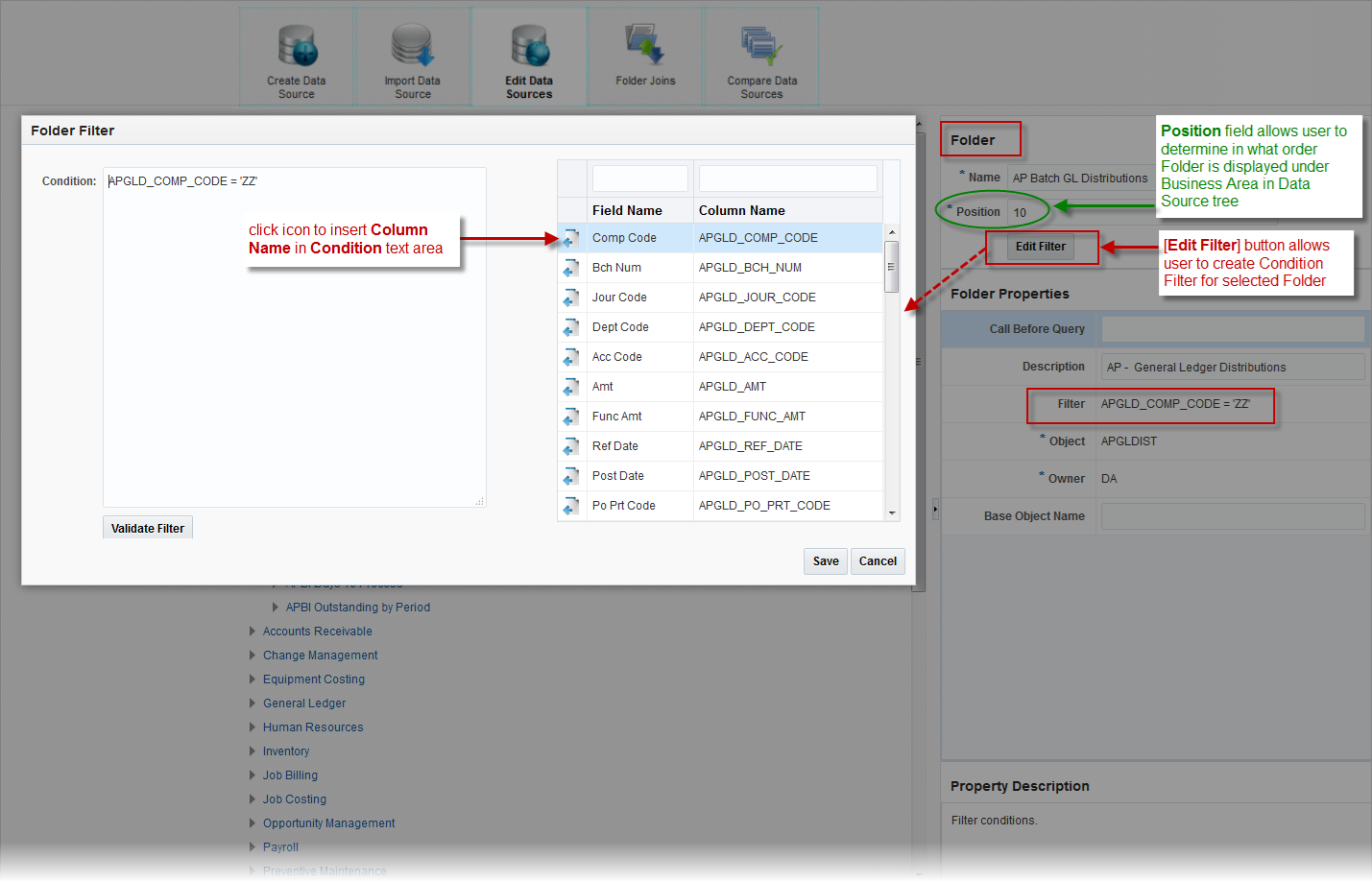Click the Filter property value APGLD_COMP_CODE = 'ZZ'
Viewport: 1372px width, 882px height.
coord(1175,404)
